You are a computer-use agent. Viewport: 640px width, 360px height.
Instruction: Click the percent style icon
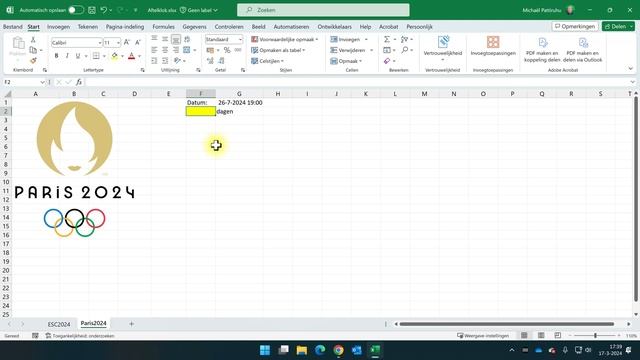coord(227,50)
